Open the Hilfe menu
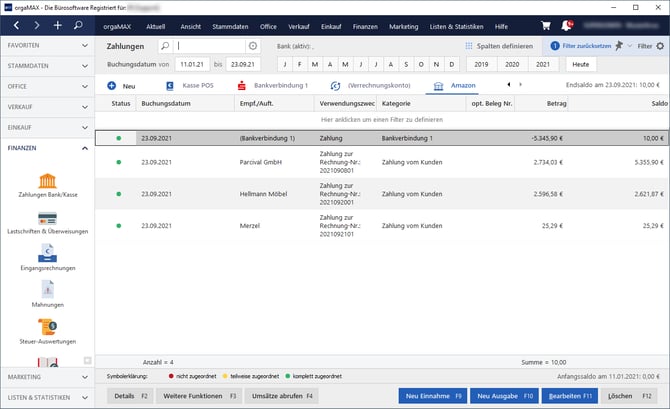 (x=501, y=26)
